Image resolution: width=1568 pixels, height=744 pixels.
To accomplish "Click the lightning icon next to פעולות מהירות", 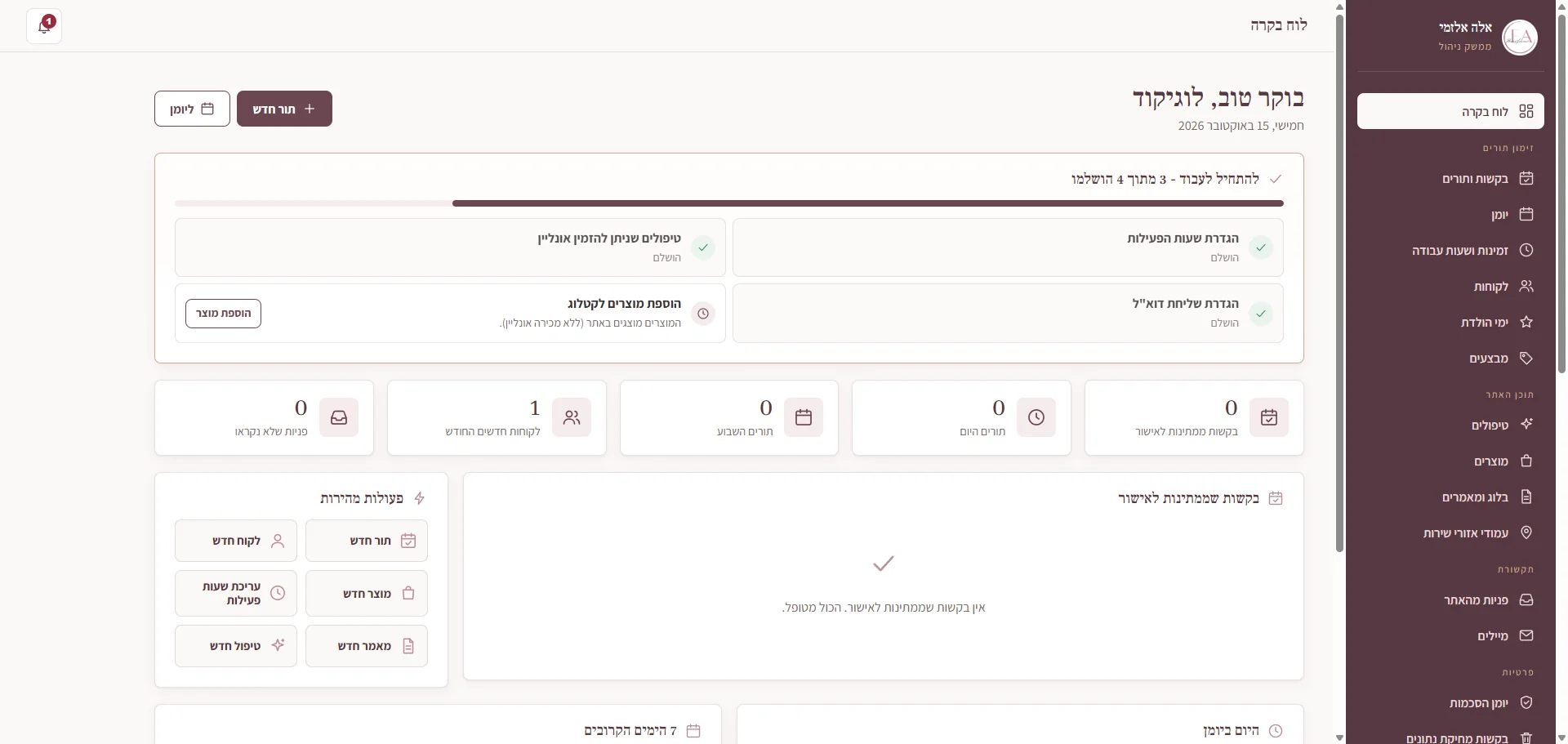I will point(420,498).
